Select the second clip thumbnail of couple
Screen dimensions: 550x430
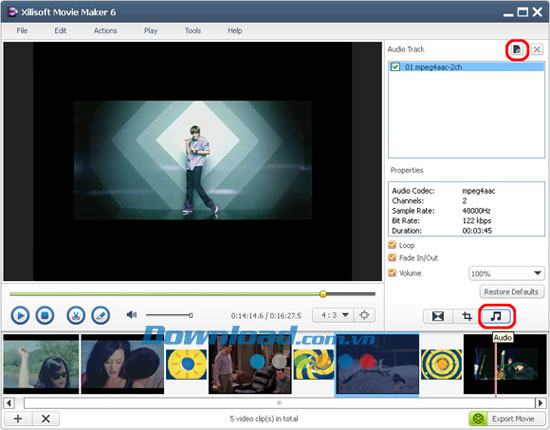pos(122,364)
